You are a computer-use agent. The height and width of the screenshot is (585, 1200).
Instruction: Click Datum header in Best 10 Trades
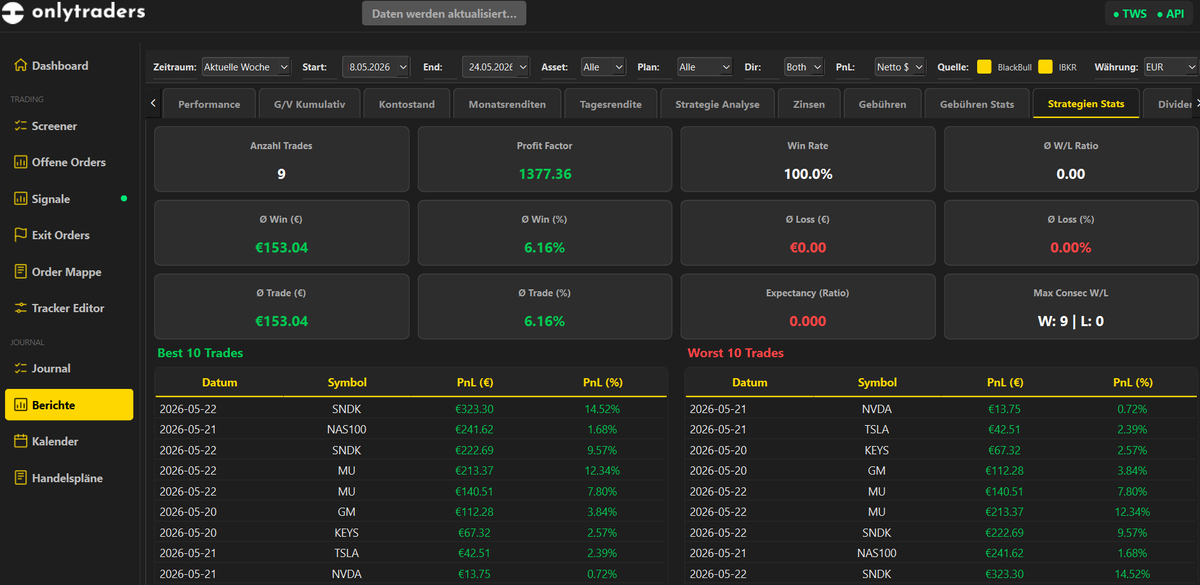tap(220, 382)
